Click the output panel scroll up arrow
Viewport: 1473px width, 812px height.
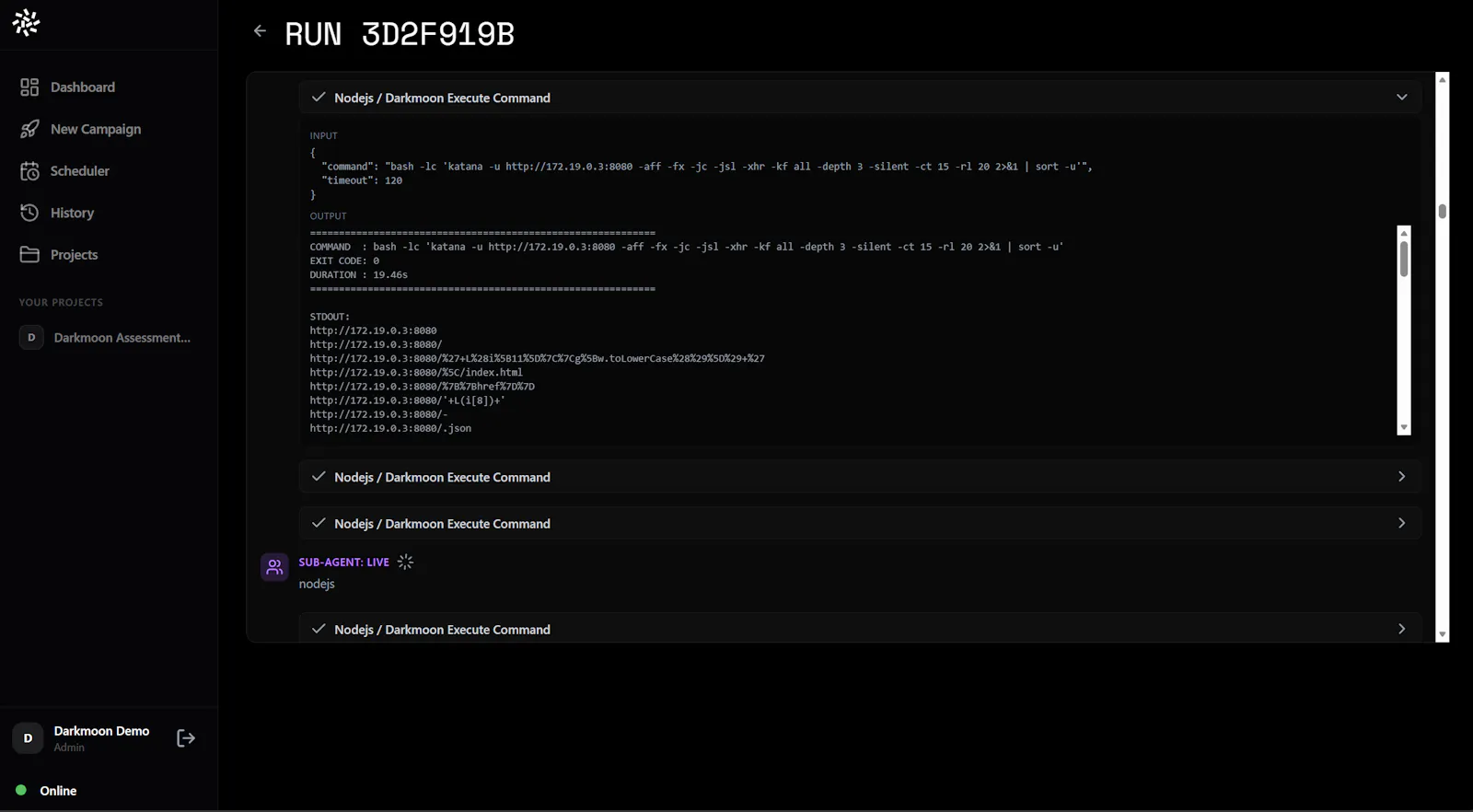tap(1404, 233)
